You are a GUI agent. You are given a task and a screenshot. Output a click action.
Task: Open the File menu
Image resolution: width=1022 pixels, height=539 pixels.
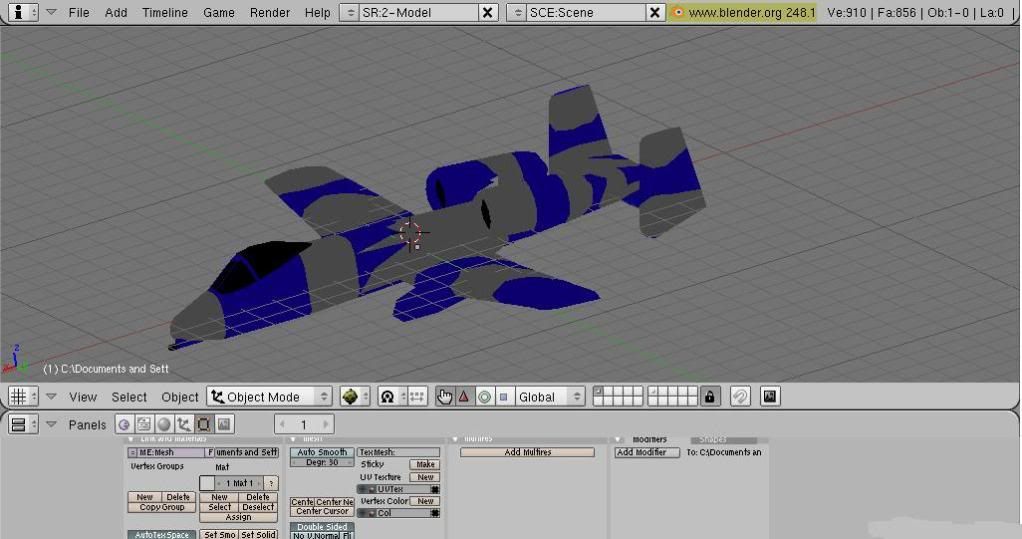click(x=79, y=12)
